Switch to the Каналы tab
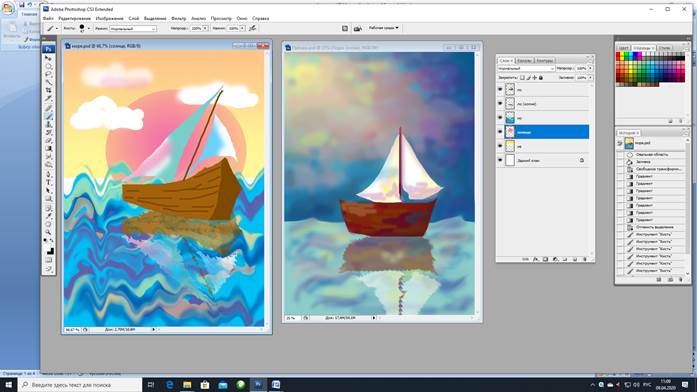The height and width of the screenshot is (392, 697). (x=525, y=60)
